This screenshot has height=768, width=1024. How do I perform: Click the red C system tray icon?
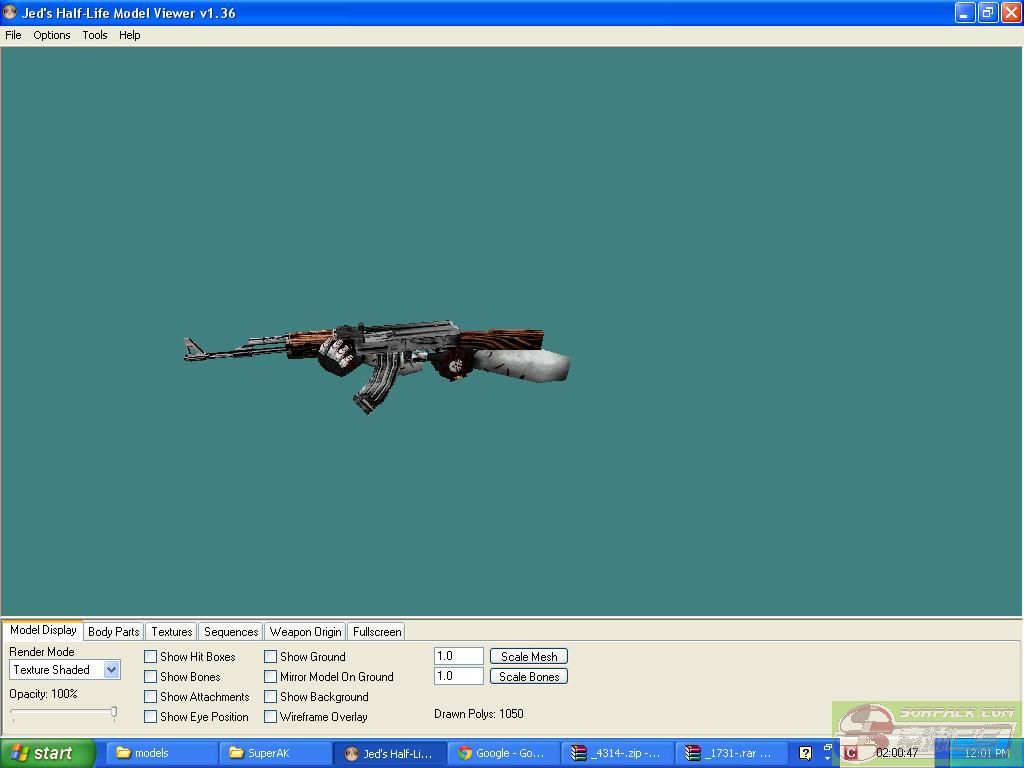click(850, 753)
